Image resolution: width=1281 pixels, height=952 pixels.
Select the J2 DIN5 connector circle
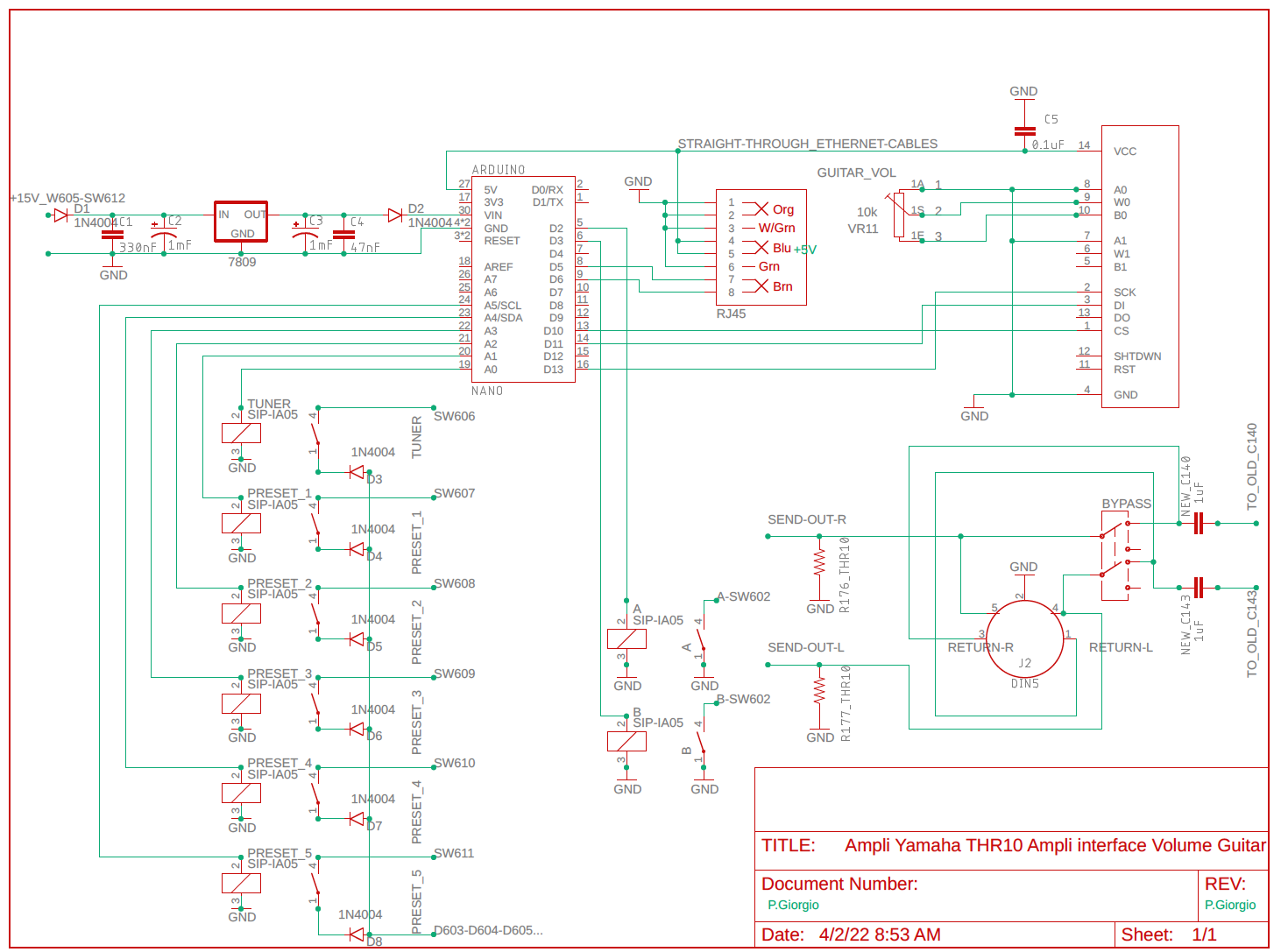pos(1025,638)
